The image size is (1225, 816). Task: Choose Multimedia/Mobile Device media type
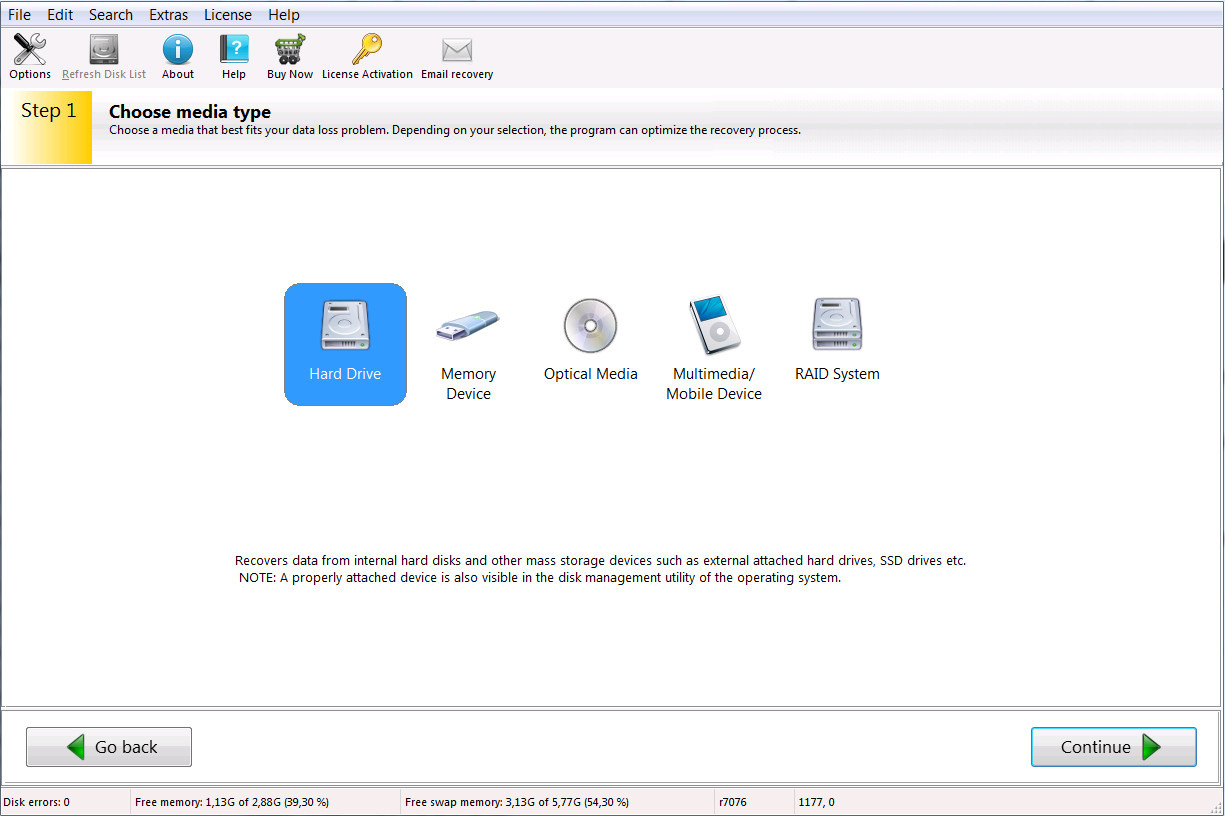coord(714,350)
